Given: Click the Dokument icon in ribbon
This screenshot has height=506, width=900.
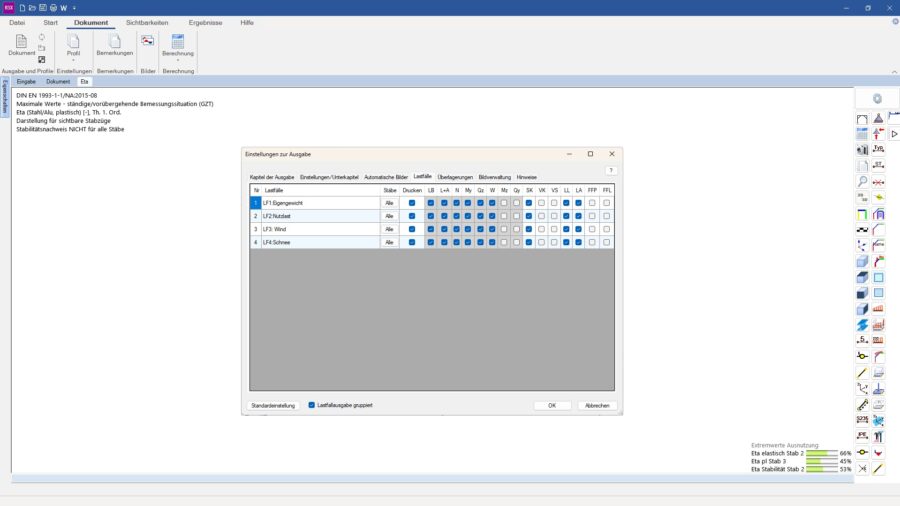Looking at the screenshot, I should (21, 44).
